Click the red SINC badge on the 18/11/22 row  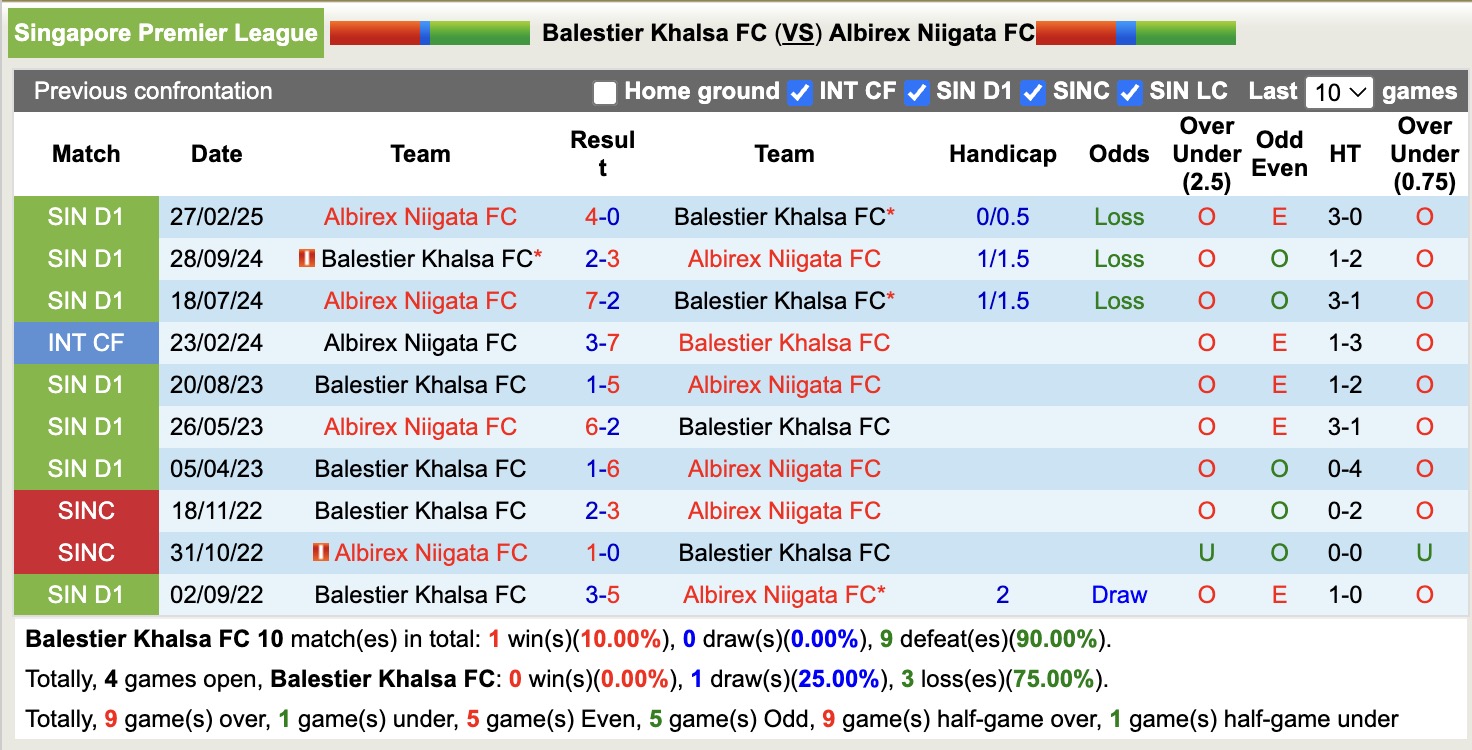(86, 511)
